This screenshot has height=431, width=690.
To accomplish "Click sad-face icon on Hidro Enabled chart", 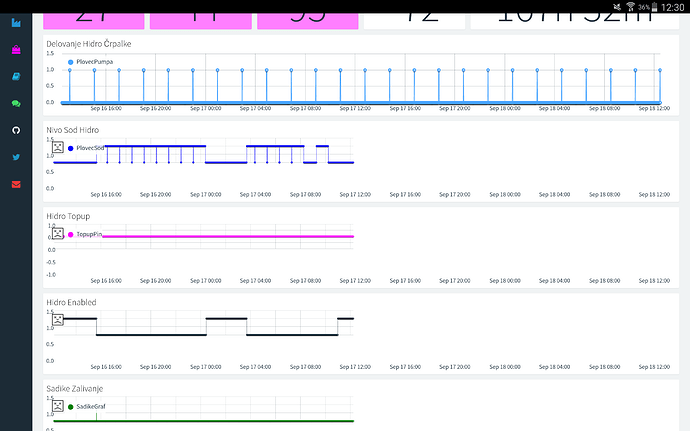I will pyautogui.click(x=58, y=320).
